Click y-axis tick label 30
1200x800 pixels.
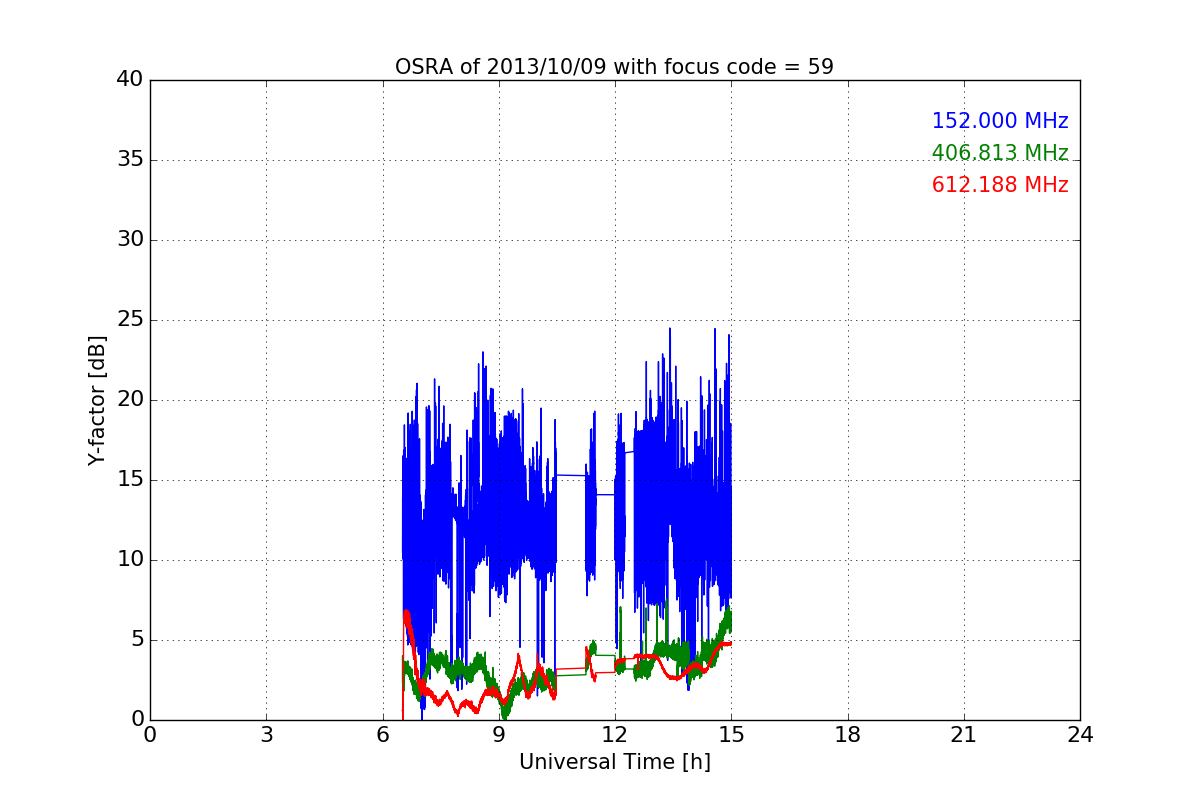point(130,240)
